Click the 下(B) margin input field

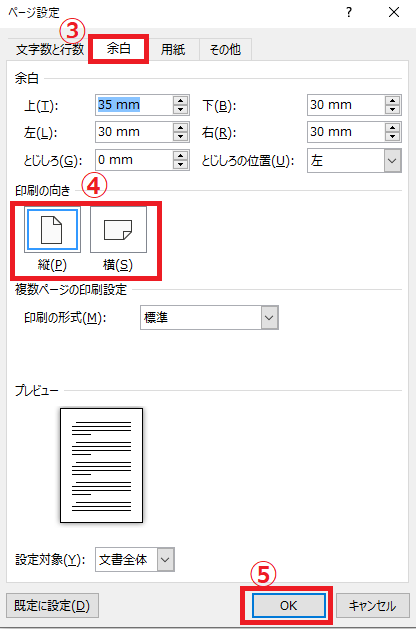tap(346, 105)
